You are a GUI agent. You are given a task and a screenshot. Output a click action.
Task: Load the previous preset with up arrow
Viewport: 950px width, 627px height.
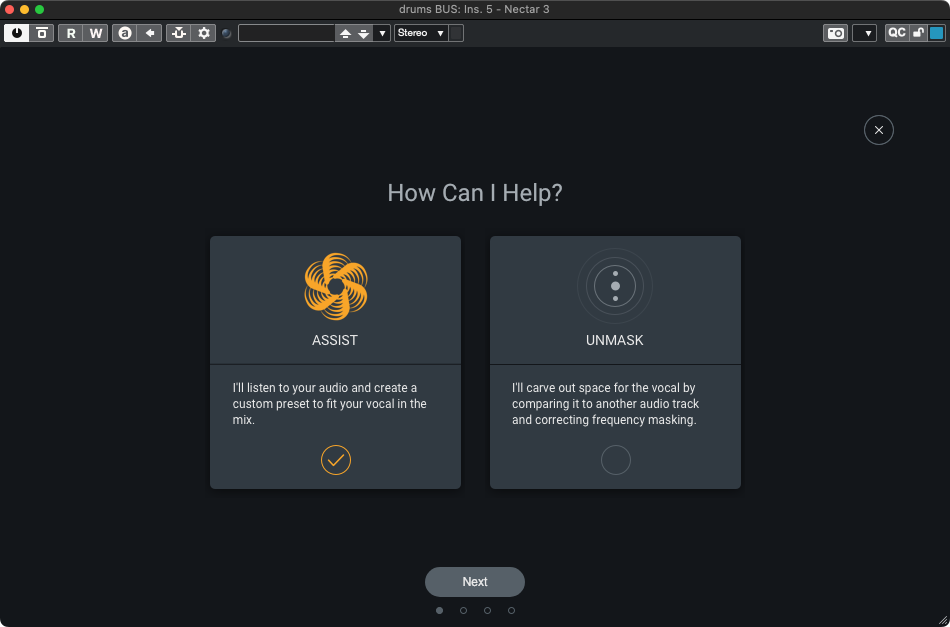(x=345, y=33)
